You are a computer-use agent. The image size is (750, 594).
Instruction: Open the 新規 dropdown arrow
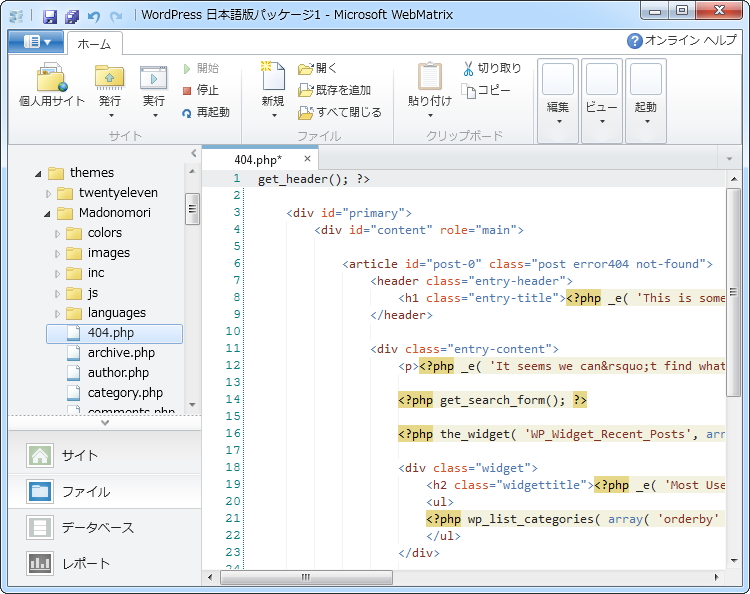274,115
